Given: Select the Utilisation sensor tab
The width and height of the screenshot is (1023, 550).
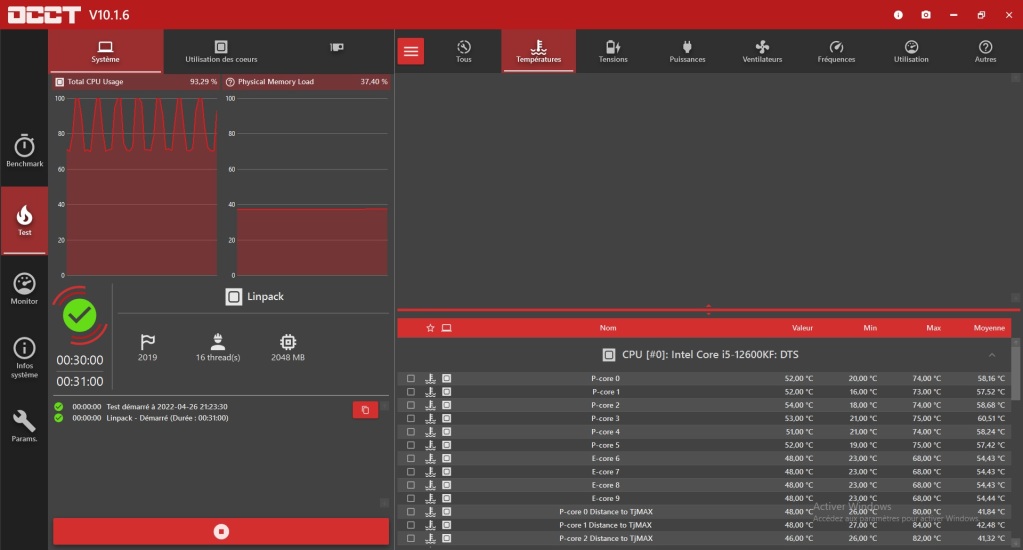Looking at the screenshot, I should [911, 52].
